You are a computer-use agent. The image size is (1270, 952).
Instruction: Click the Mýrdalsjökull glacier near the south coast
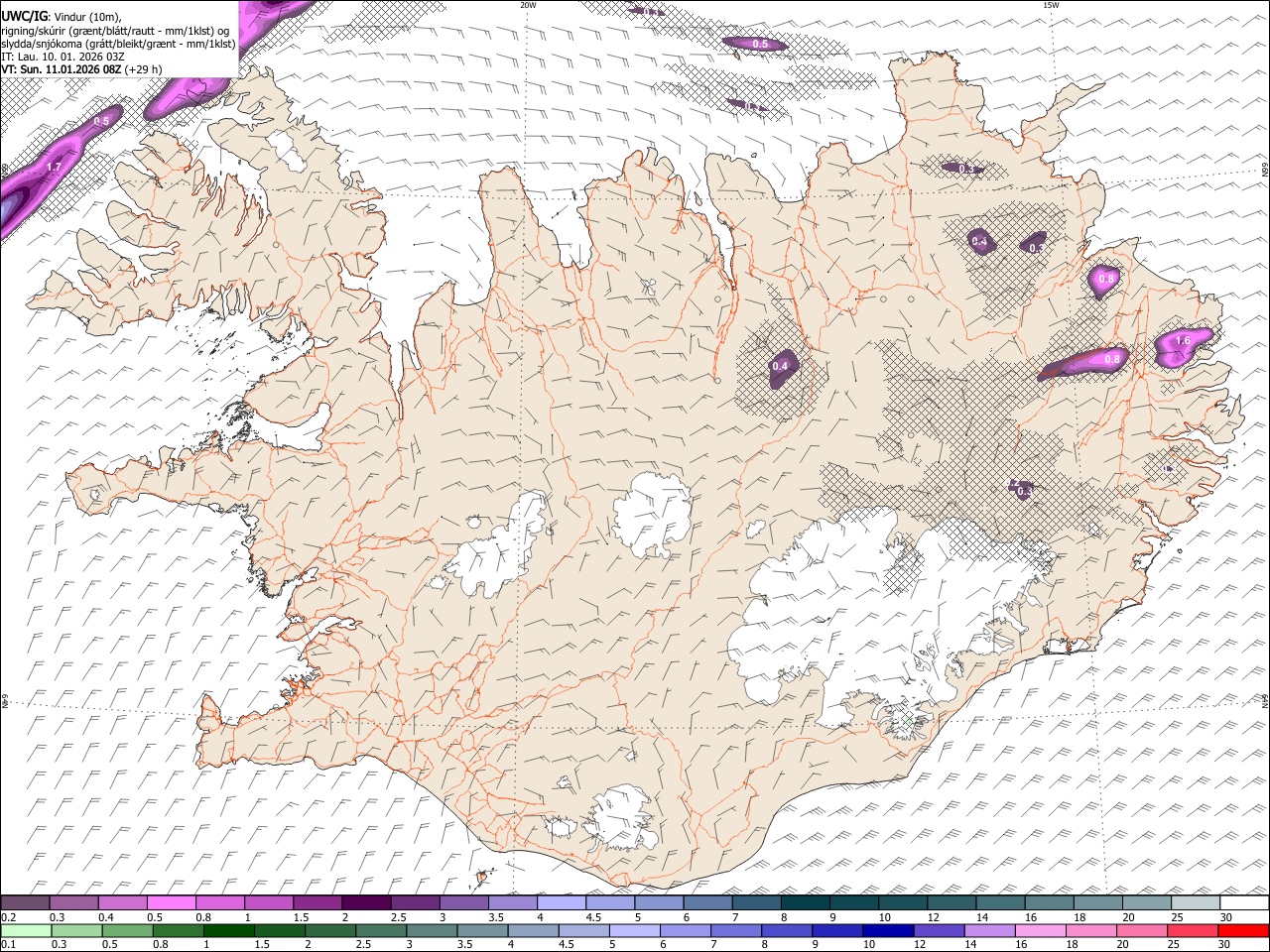[622, 818]
